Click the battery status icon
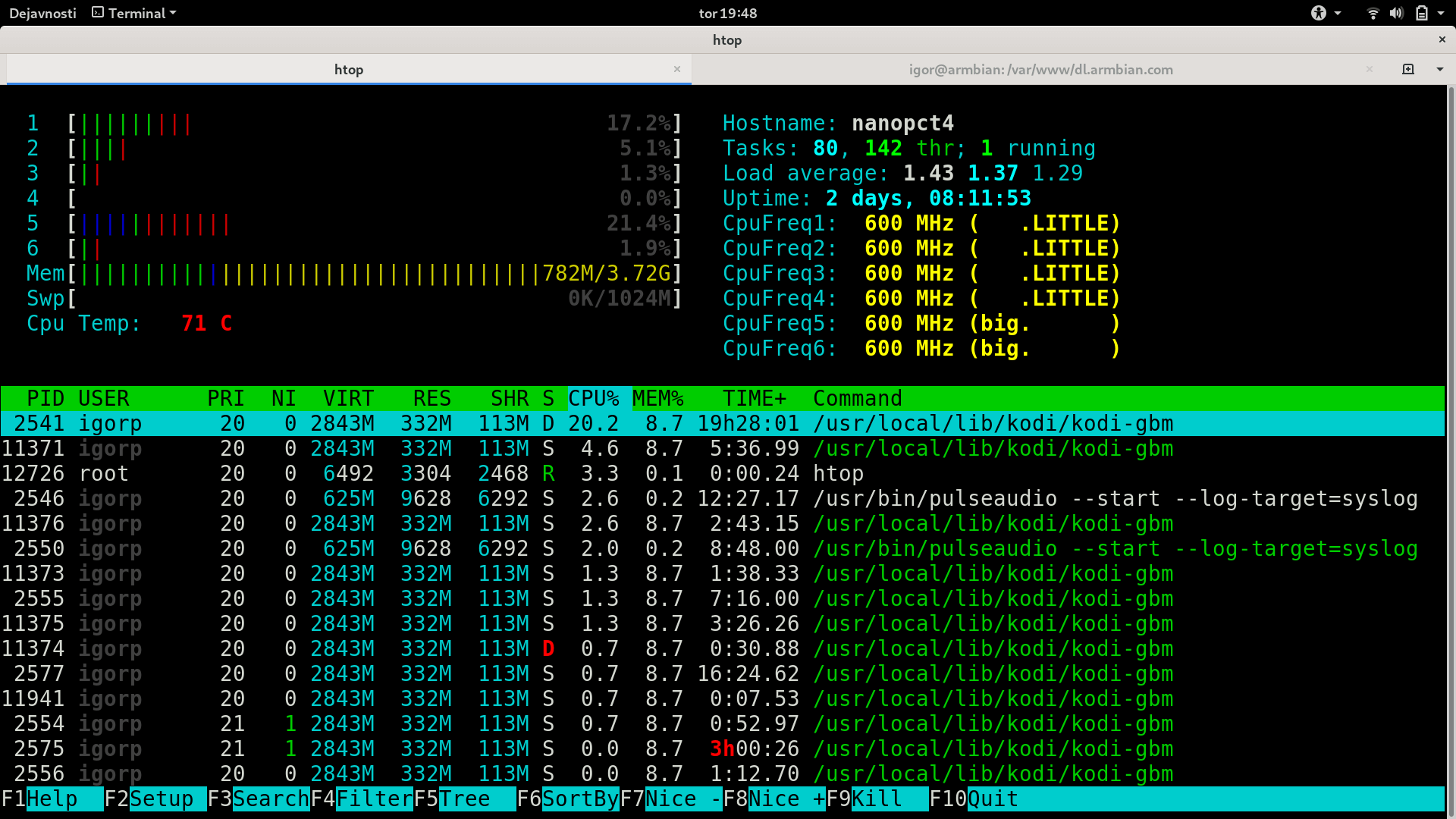 1421,13
